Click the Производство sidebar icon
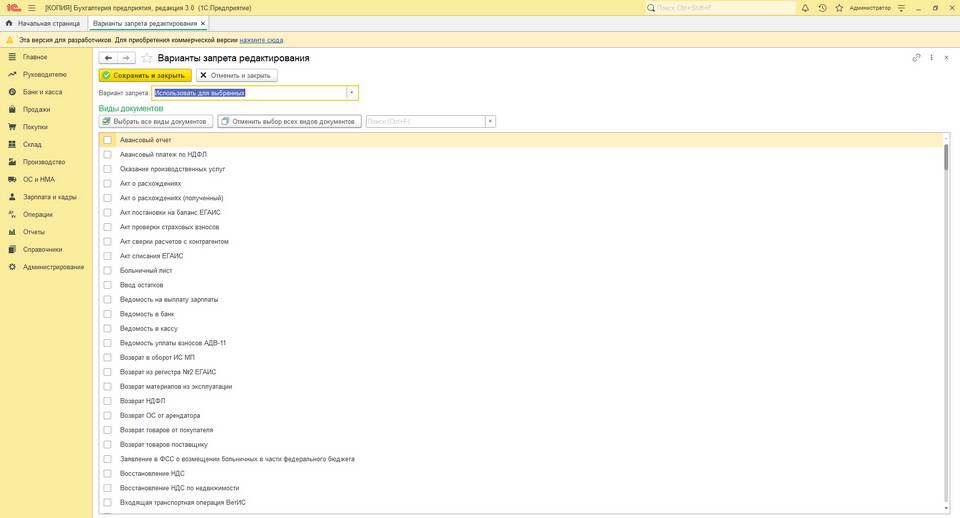960x518 pixels. (12, 162)
